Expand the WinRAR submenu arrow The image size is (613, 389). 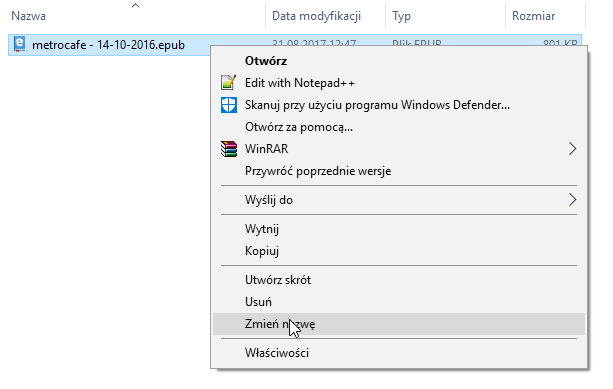click(572, 149)
